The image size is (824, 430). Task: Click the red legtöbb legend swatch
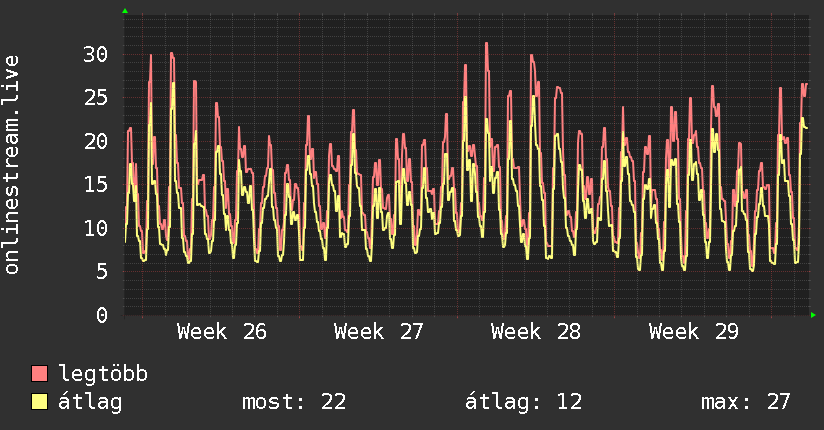tap(39, 373)
